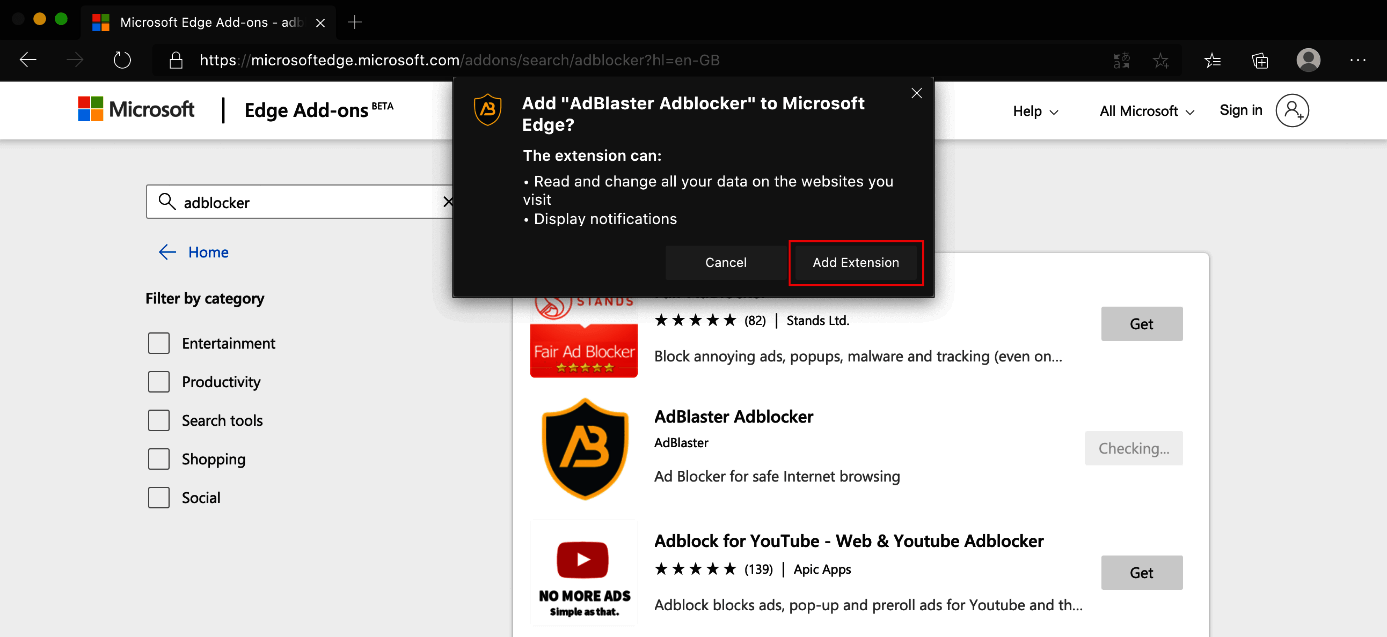Image resolution: width=1387 pixels, height=637 pixels.
Task: Click the Filter by category heading
Action: (205, 298)
